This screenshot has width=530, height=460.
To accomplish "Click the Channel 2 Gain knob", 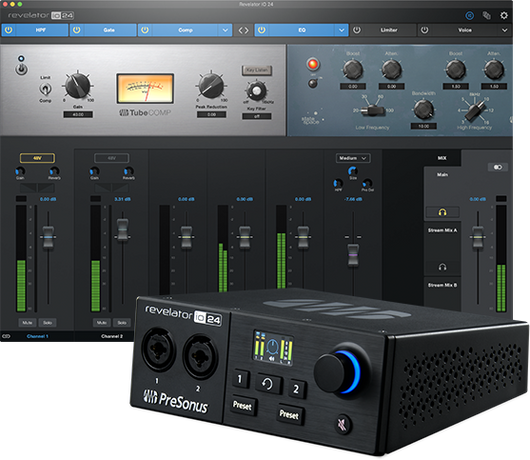I will (x=94, y=171).
